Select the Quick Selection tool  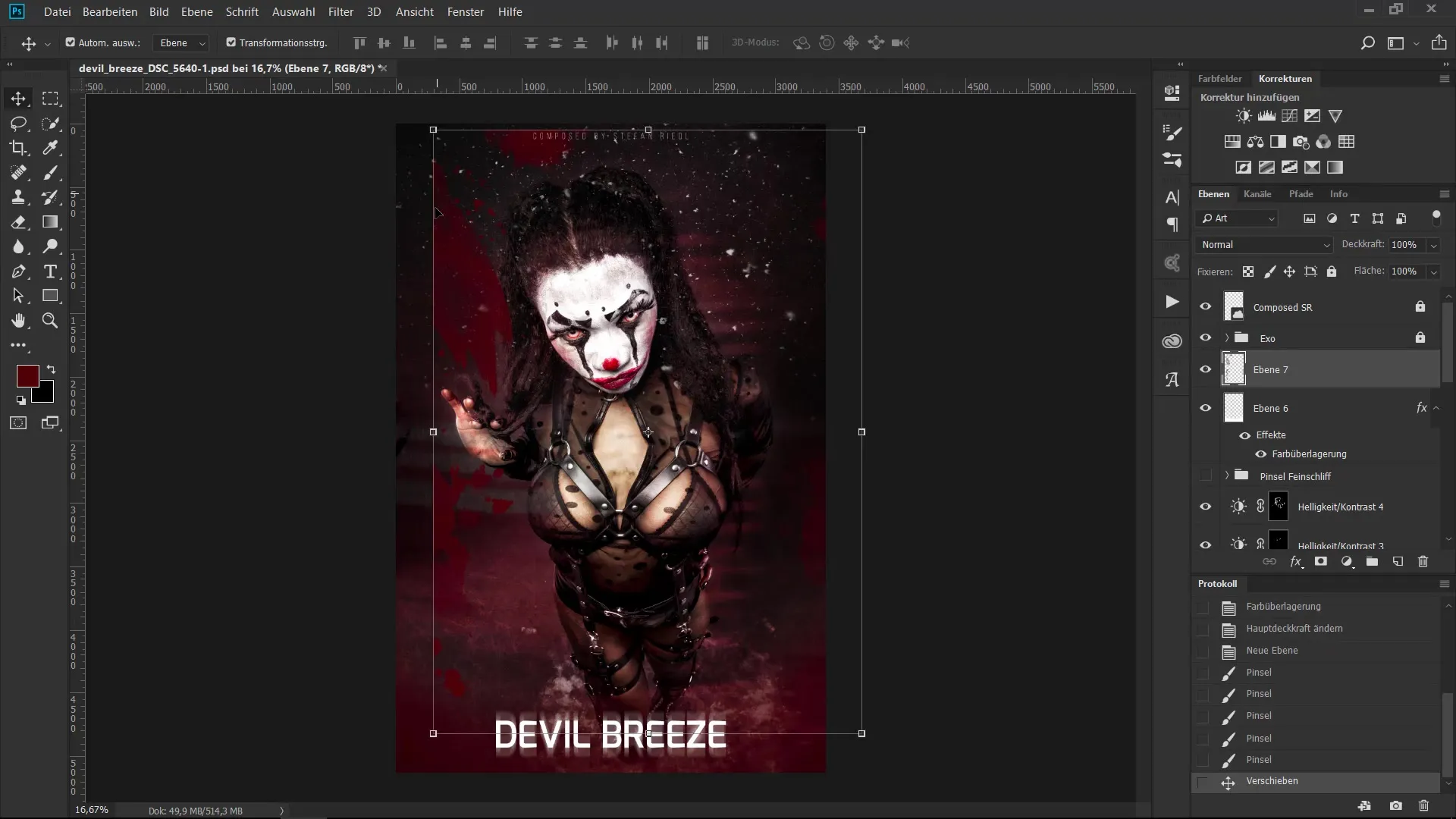50,124
